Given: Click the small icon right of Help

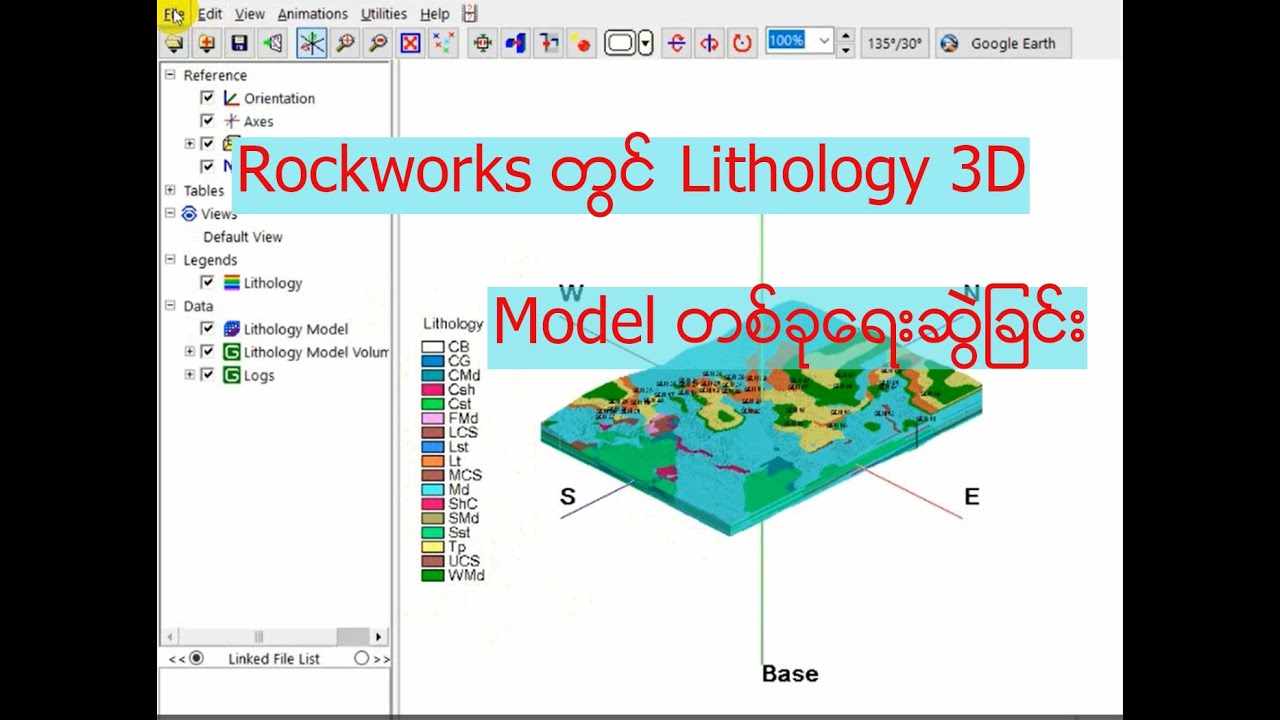Looking at the screenshot, I should click(470, 14).
